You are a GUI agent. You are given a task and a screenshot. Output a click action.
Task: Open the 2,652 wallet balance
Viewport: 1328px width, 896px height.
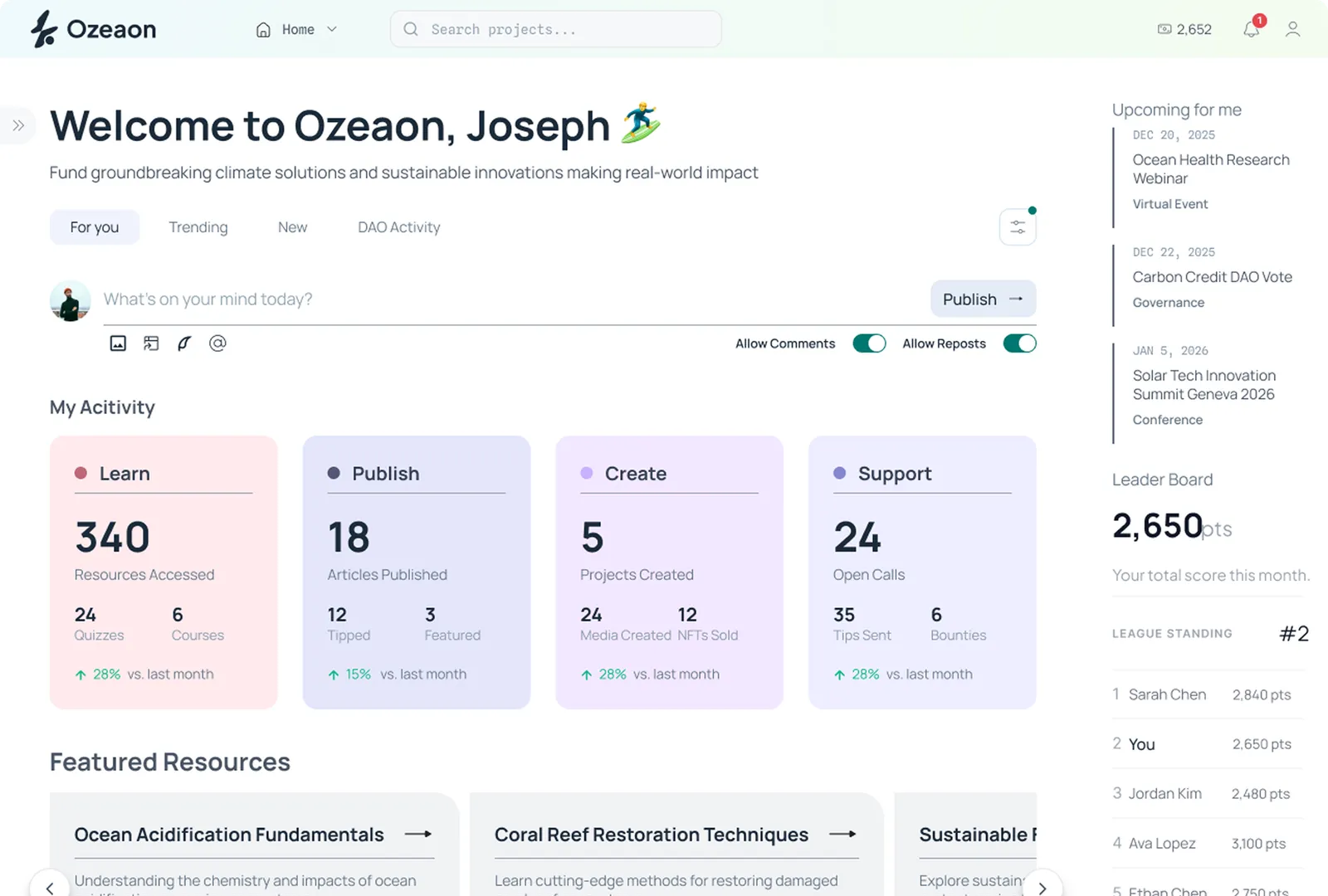(x=1184, y=29)
